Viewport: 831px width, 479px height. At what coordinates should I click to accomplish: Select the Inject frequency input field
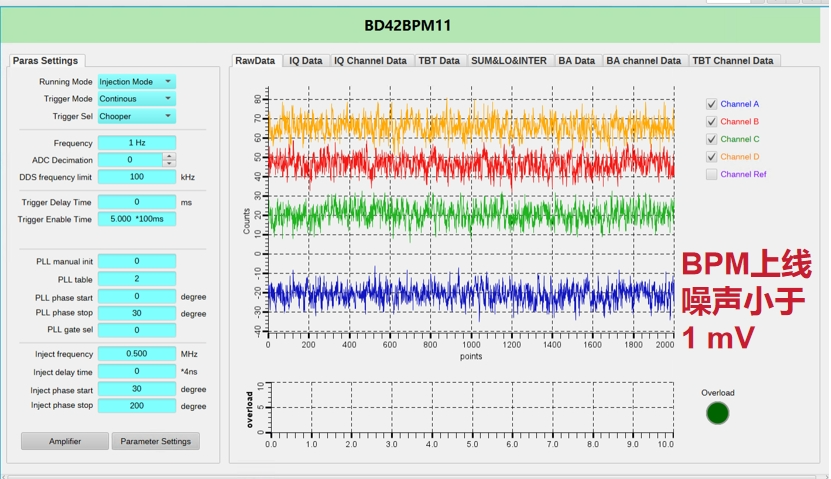coord(137,354)
